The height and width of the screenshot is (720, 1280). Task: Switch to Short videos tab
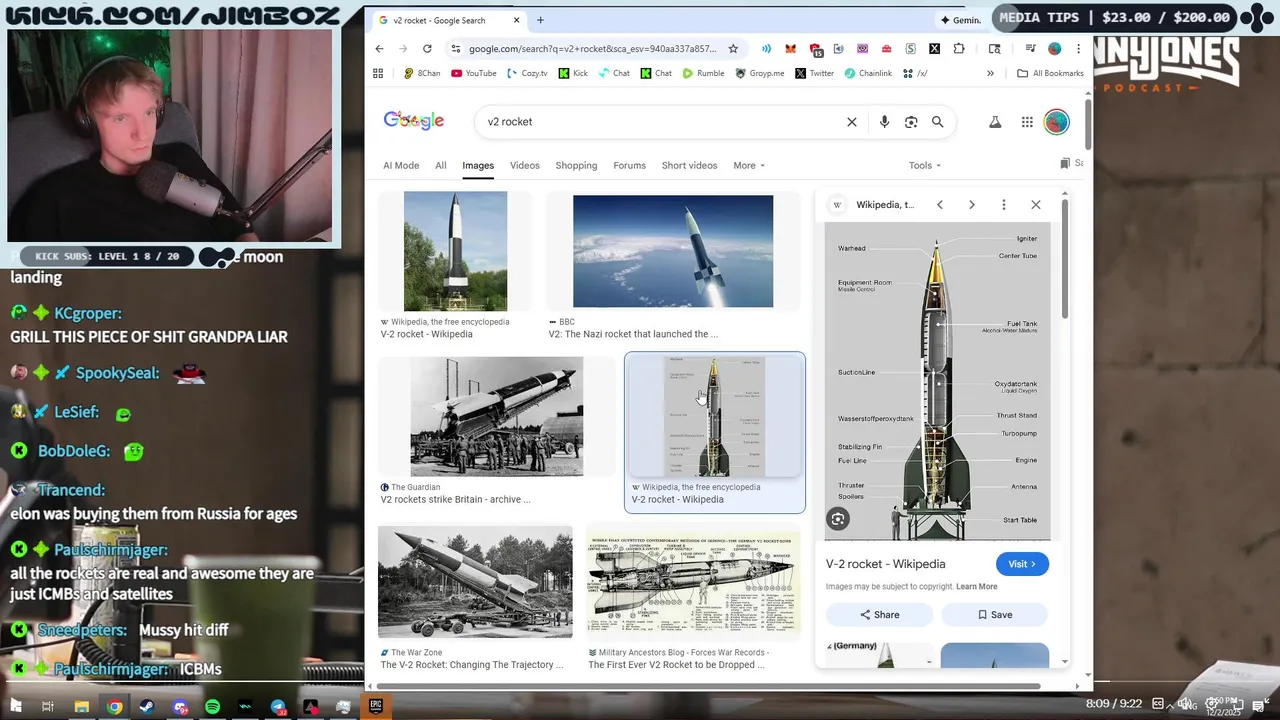point(689,165)
